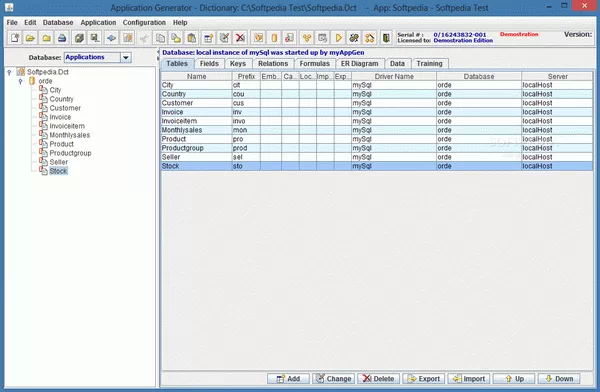Open the File menu
Viewport: 600px width, 392px height.
[x=12, y=23]
